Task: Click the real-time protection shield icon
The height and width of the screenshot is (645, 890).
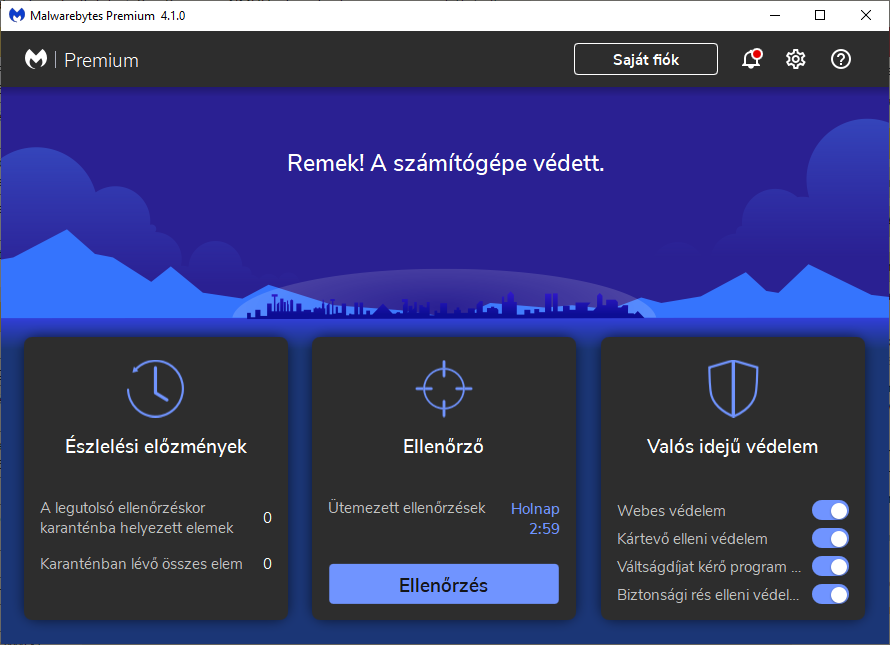Action: 733,389
